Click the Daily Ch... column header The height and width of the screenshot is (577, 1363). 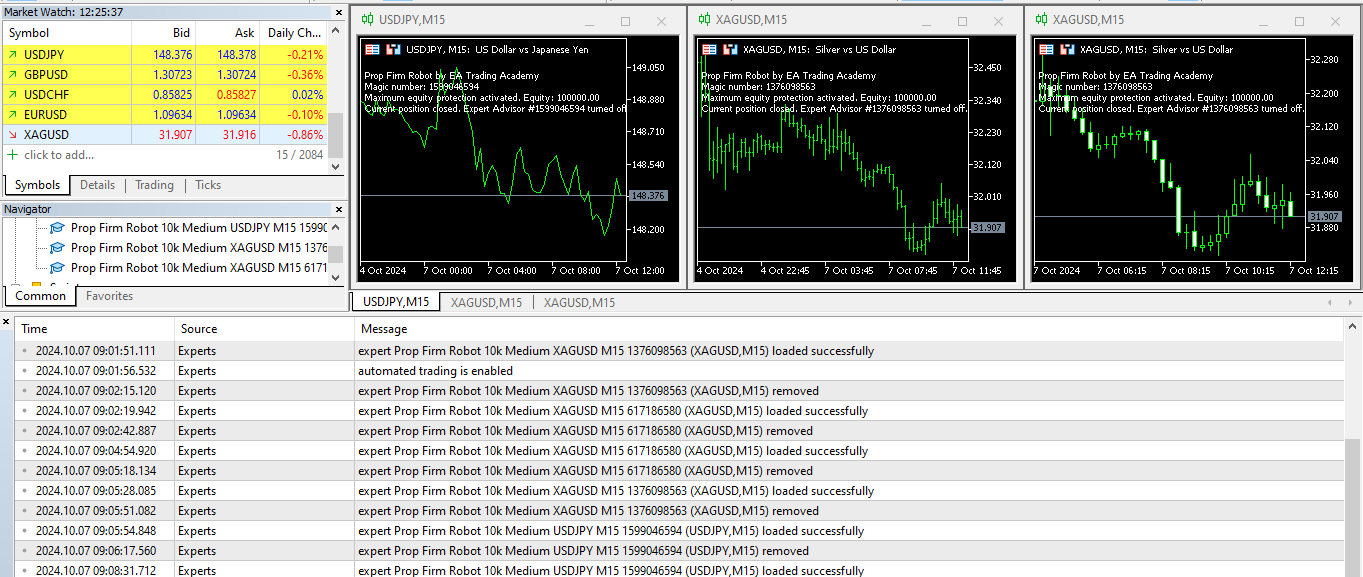[294, 33]
